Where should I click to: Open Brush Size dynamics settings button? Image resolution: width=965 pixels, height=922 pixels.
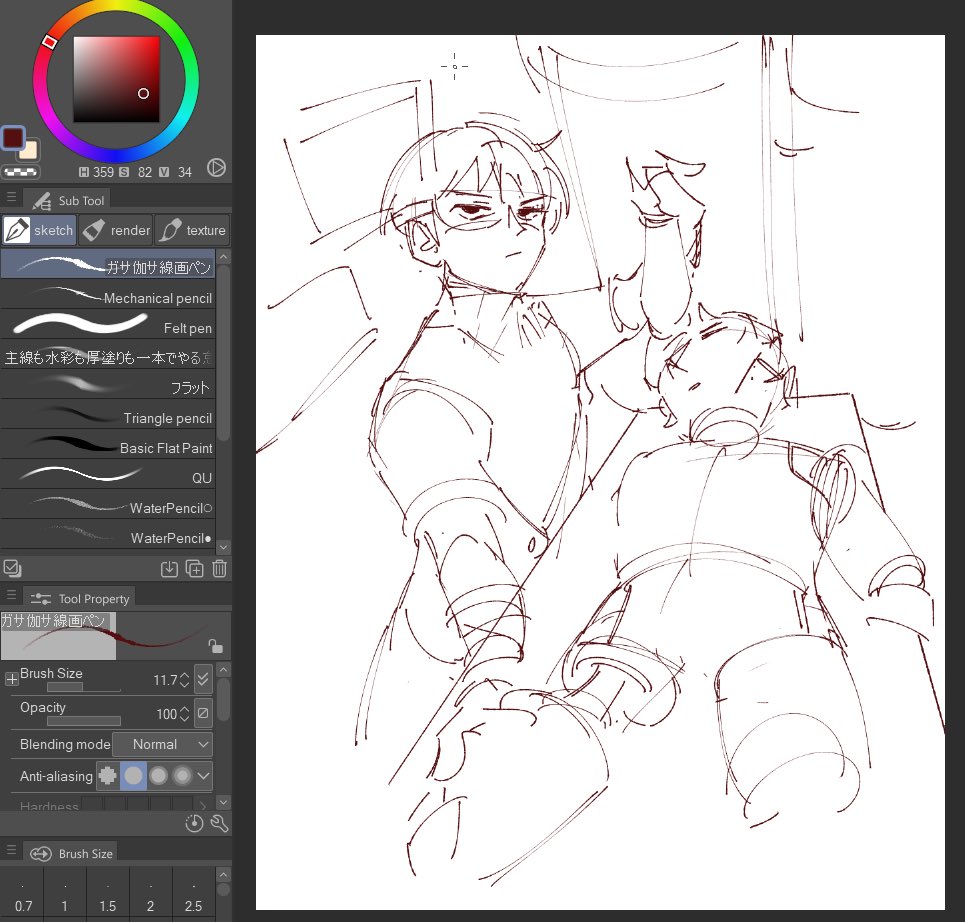[x=203, y=679]
